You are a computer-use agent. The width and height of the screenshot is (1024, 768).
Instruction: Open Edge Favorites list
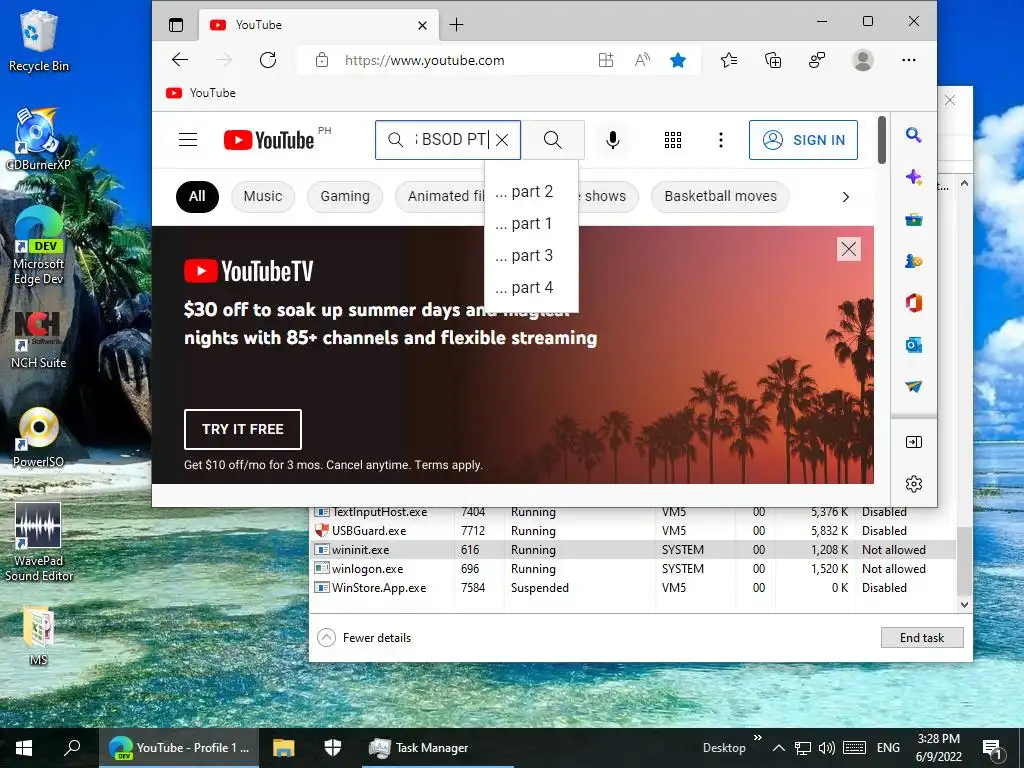point(729,60)
